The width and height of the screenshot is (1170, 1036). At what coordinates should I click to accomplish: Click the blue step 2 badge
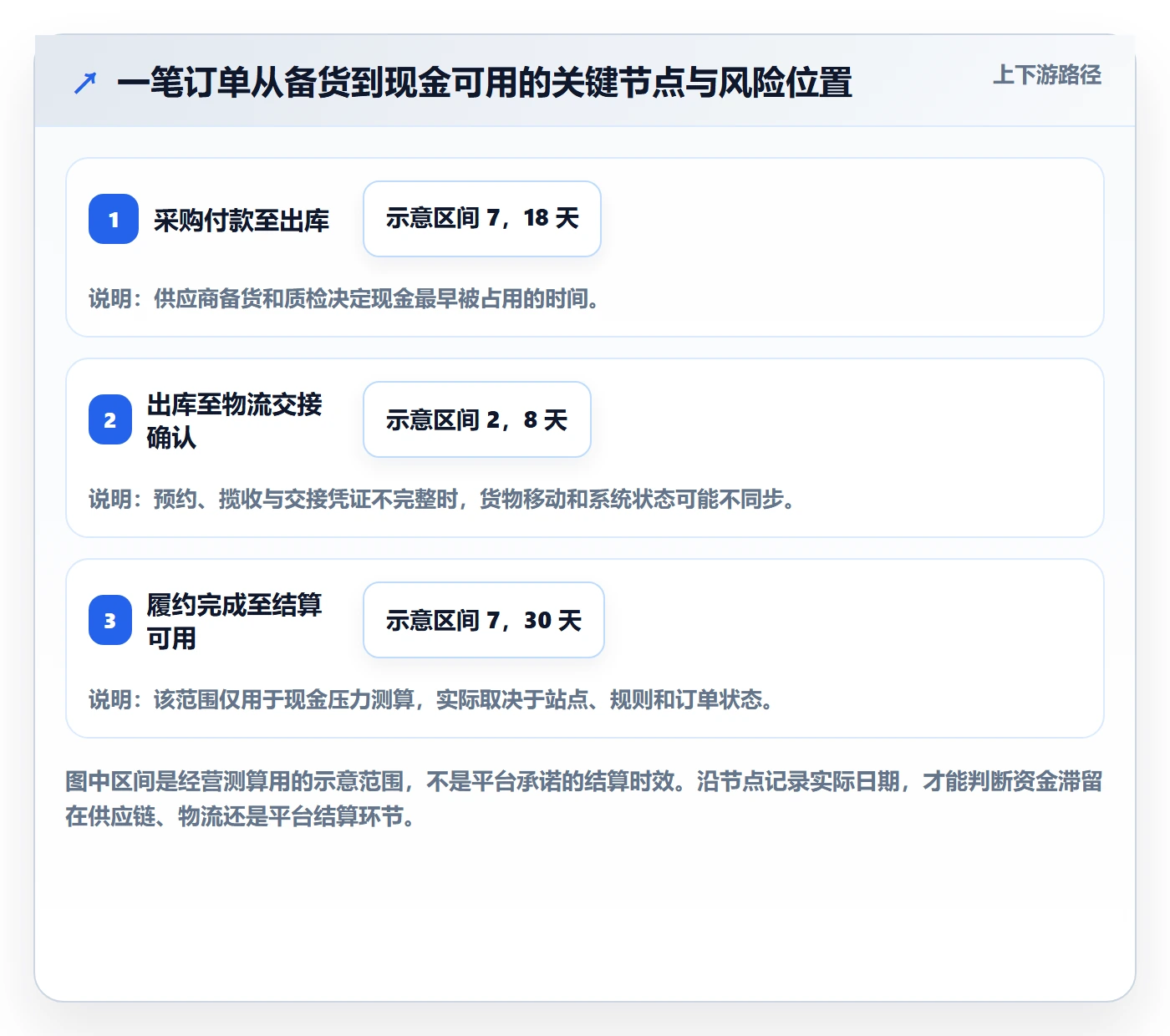[x=110, y=419]
